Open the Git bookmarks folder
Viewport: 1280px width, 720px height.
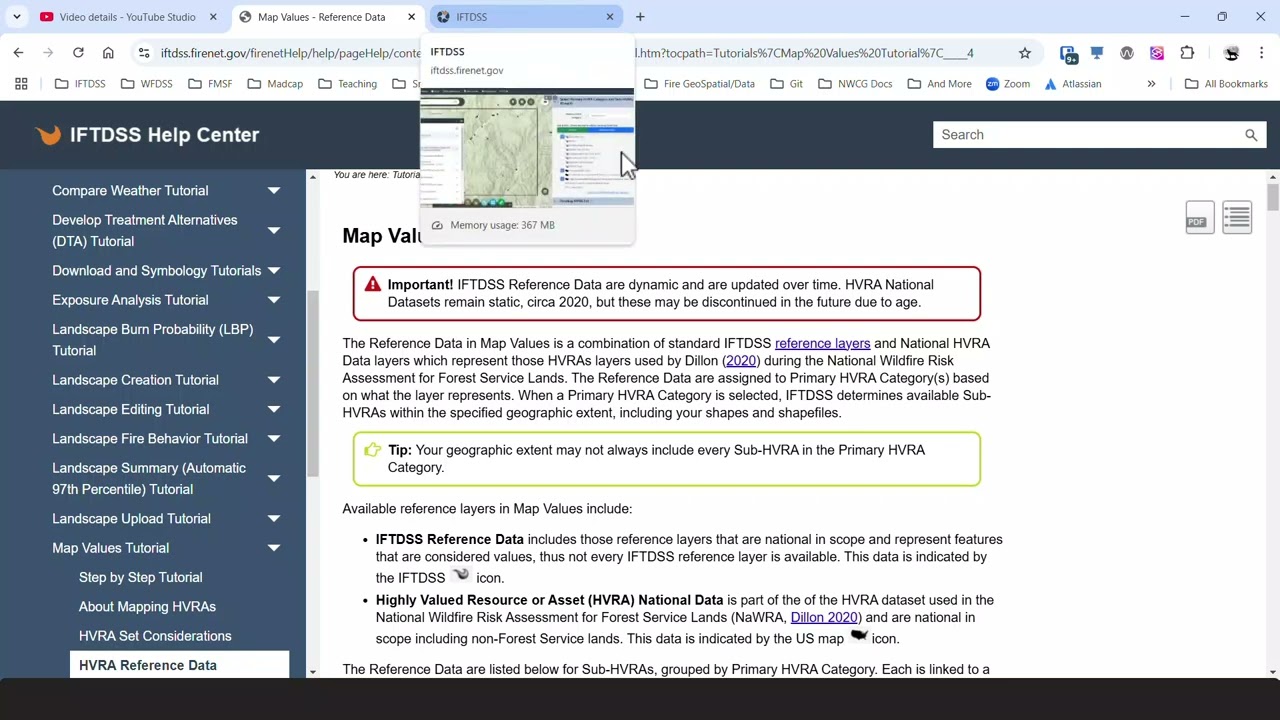pyautogui.click(x=786, y=84)
